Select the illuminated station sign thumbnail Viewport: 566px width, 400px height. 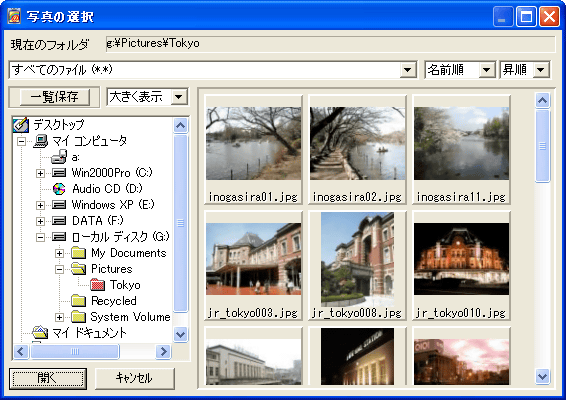click(357, 356)
